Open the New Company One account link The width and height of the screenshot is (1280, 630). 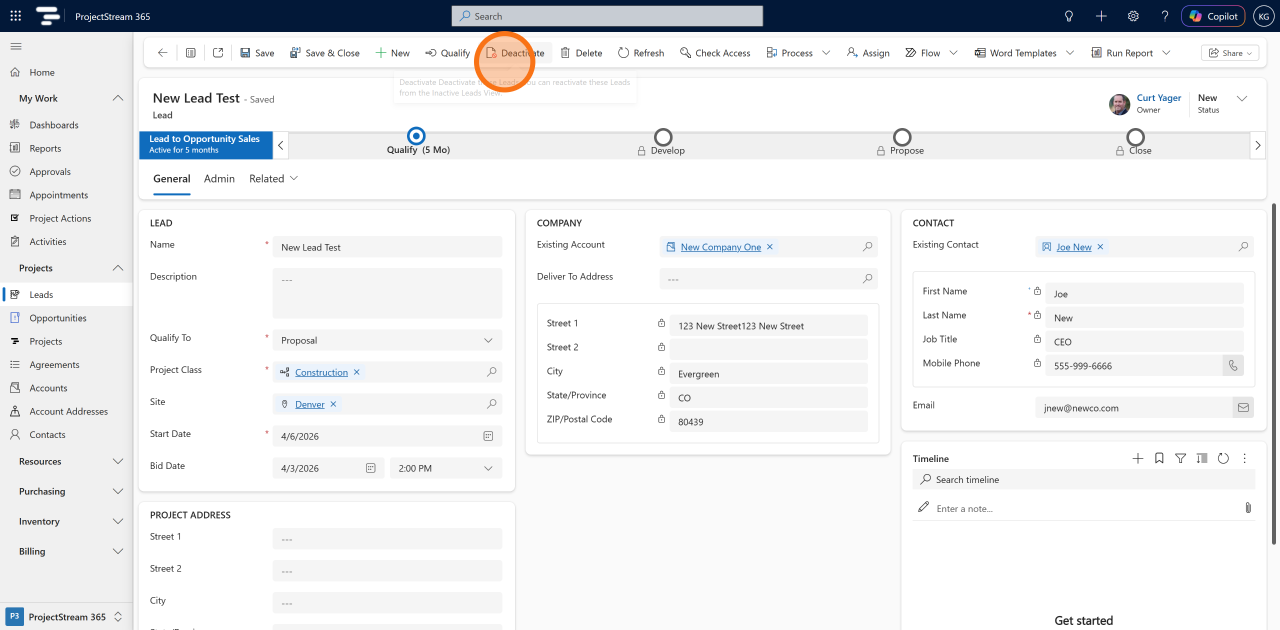(721, 247)
